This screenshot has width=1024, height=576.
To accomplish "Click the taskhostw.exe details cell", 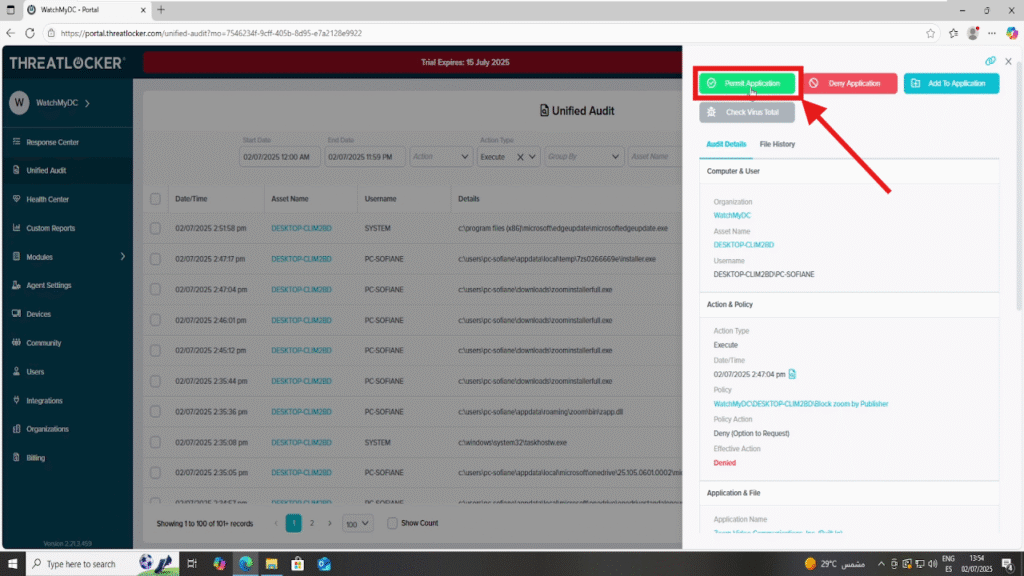I will click(513, 442).
